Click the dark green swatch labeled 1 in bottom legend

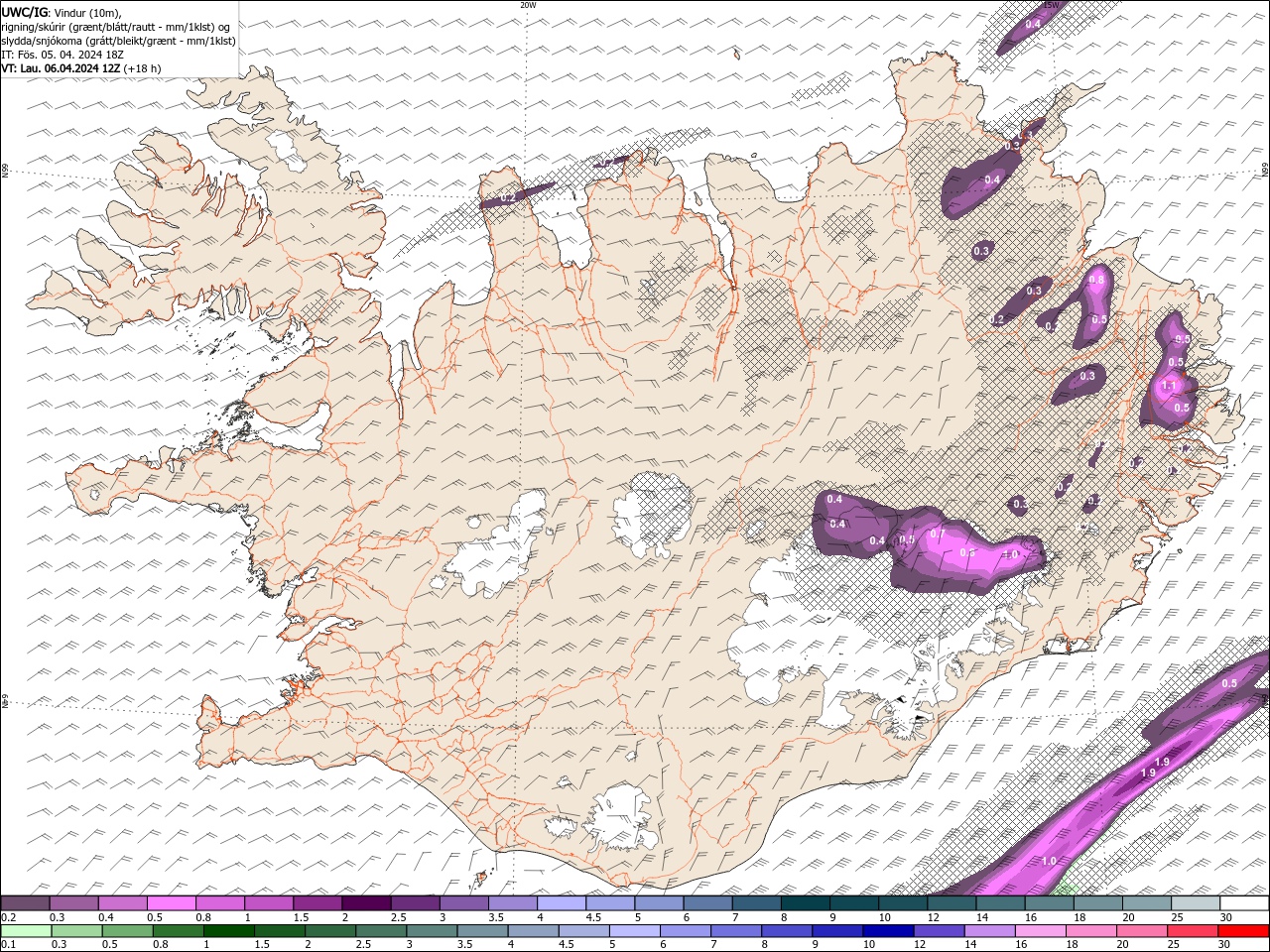tap(228, 931)
